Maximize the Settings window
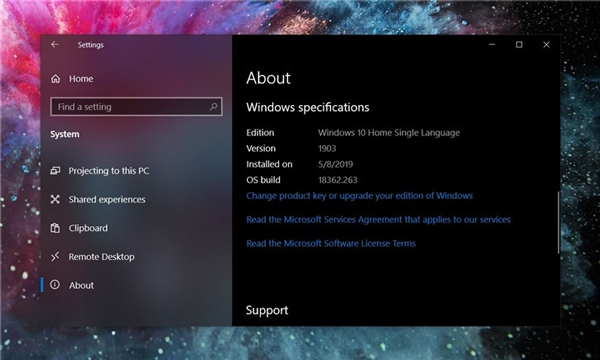Screen dimensions: 600x360 [519, 45]
